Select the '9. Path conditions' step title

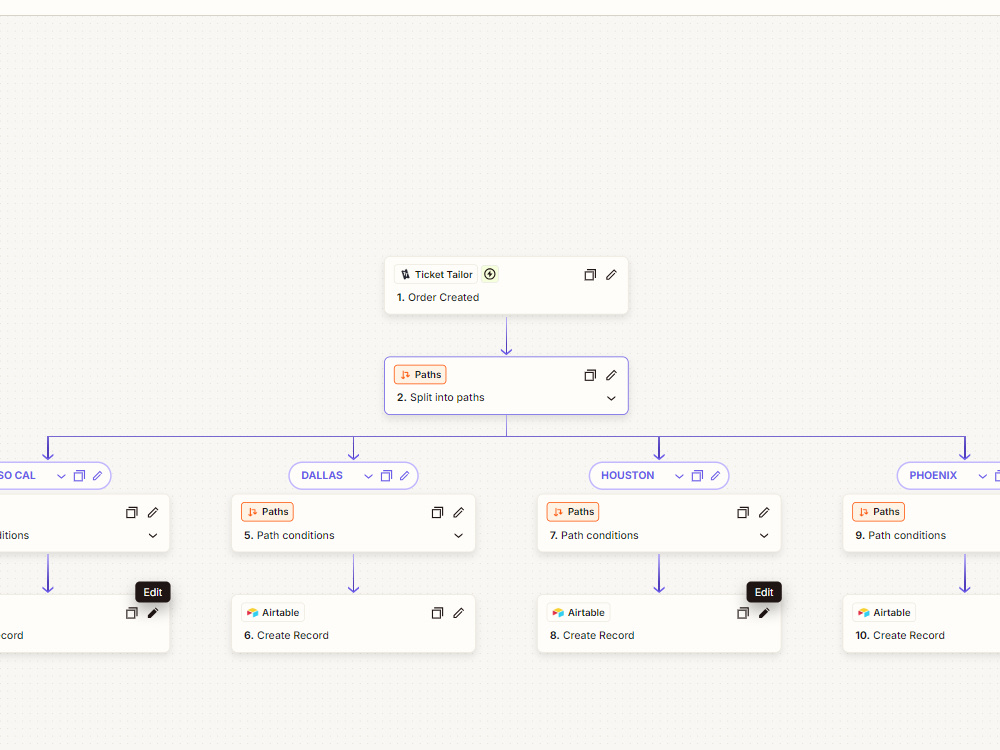click(901, 535)
